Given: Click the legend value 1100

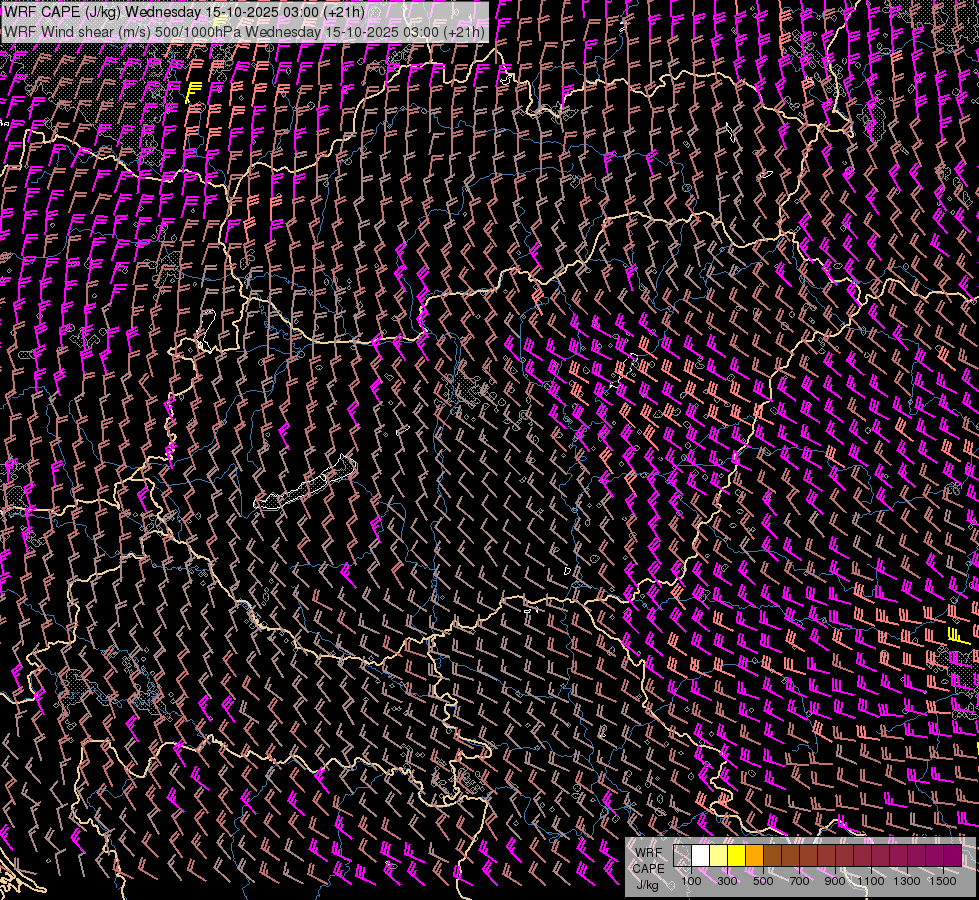Looking at the screenshot, I should pyautogui.click(x=871, y=881).
